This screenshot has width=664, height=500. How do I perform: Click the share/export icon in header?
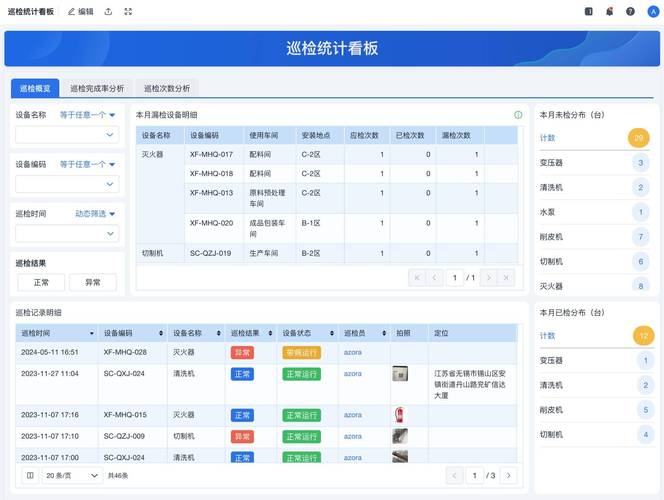tap(108, 12)
